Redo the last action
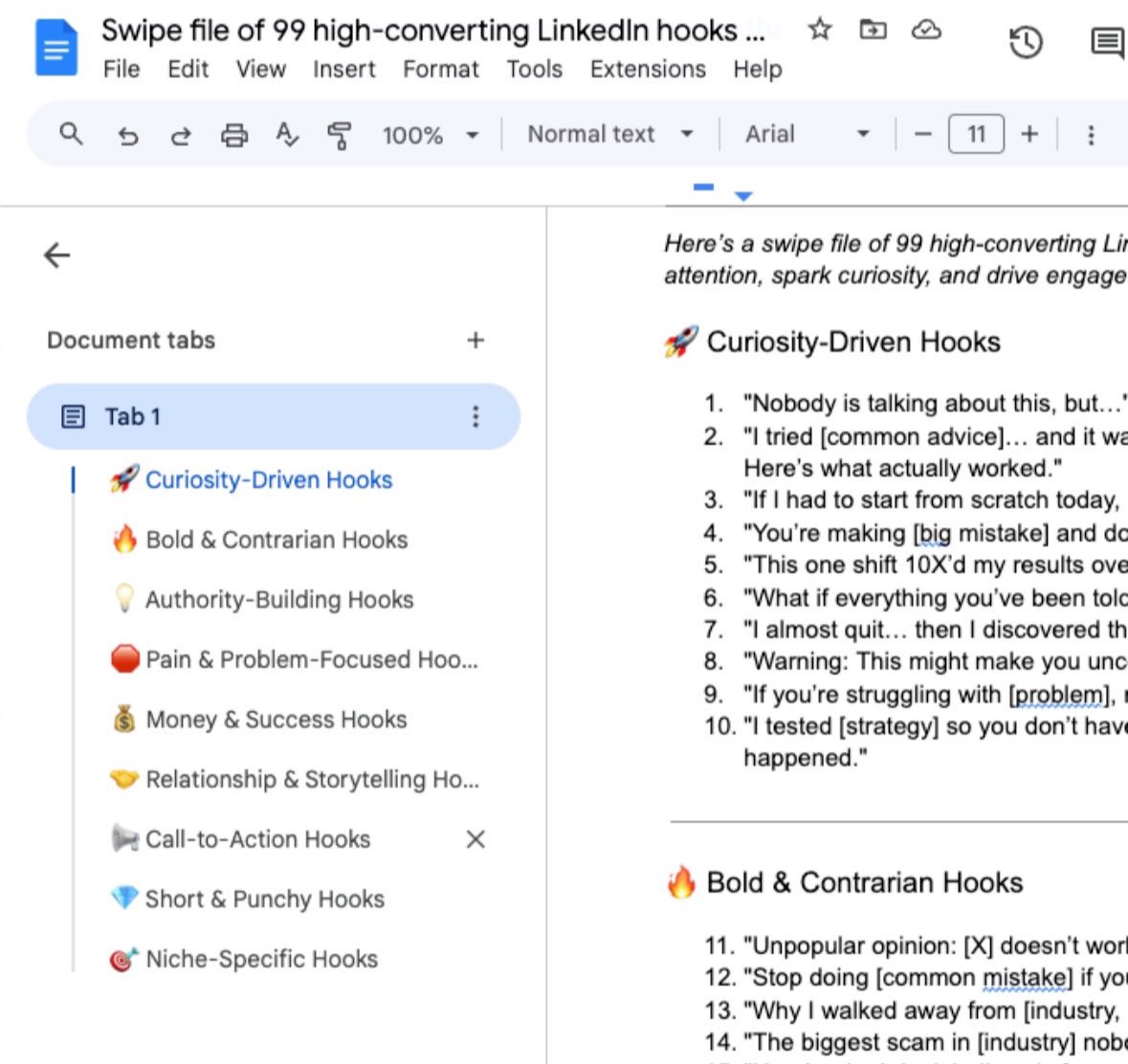 [x=181, y=135]
